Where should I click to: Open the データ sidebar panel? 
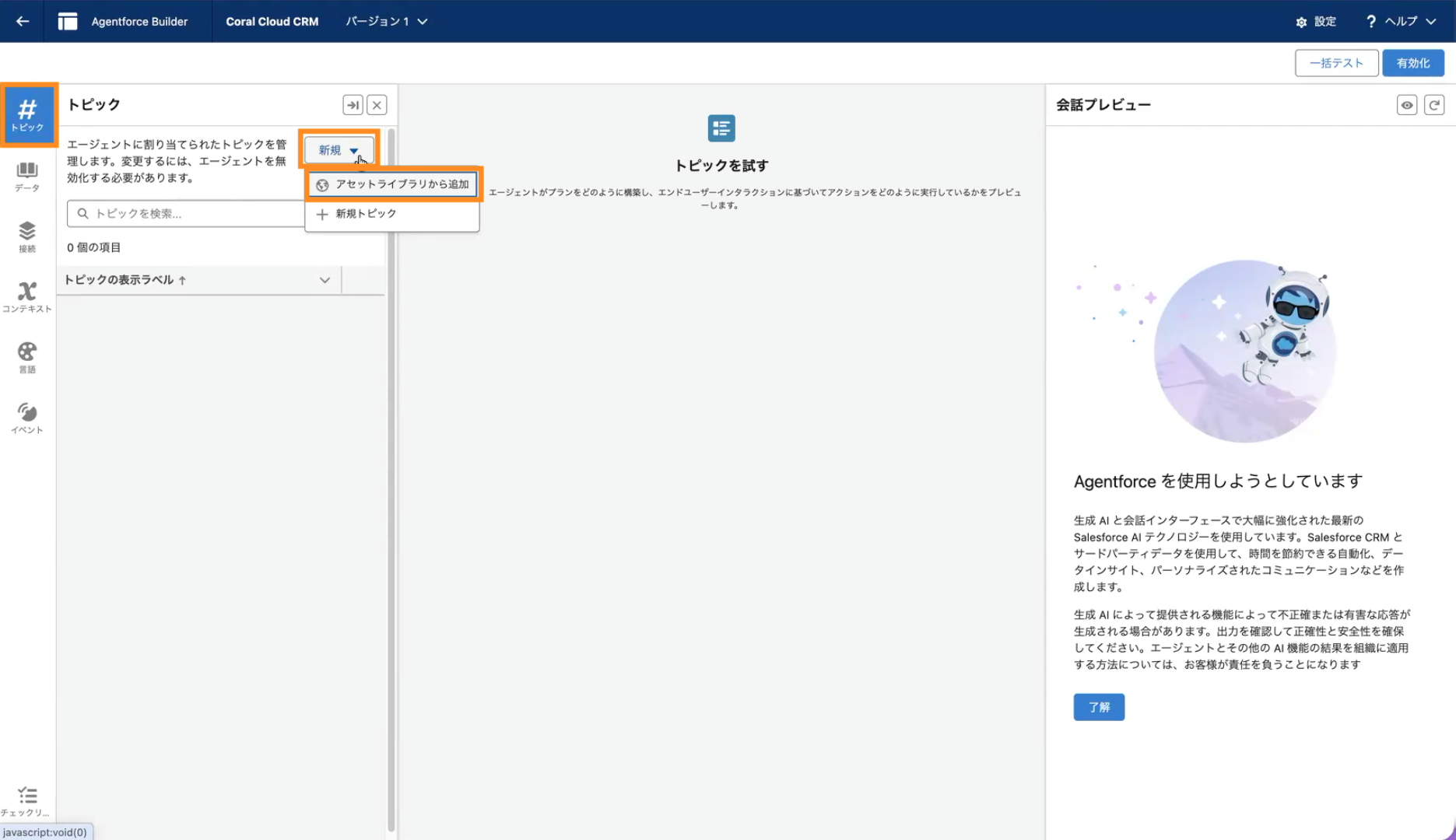click(x=27, y=177)
